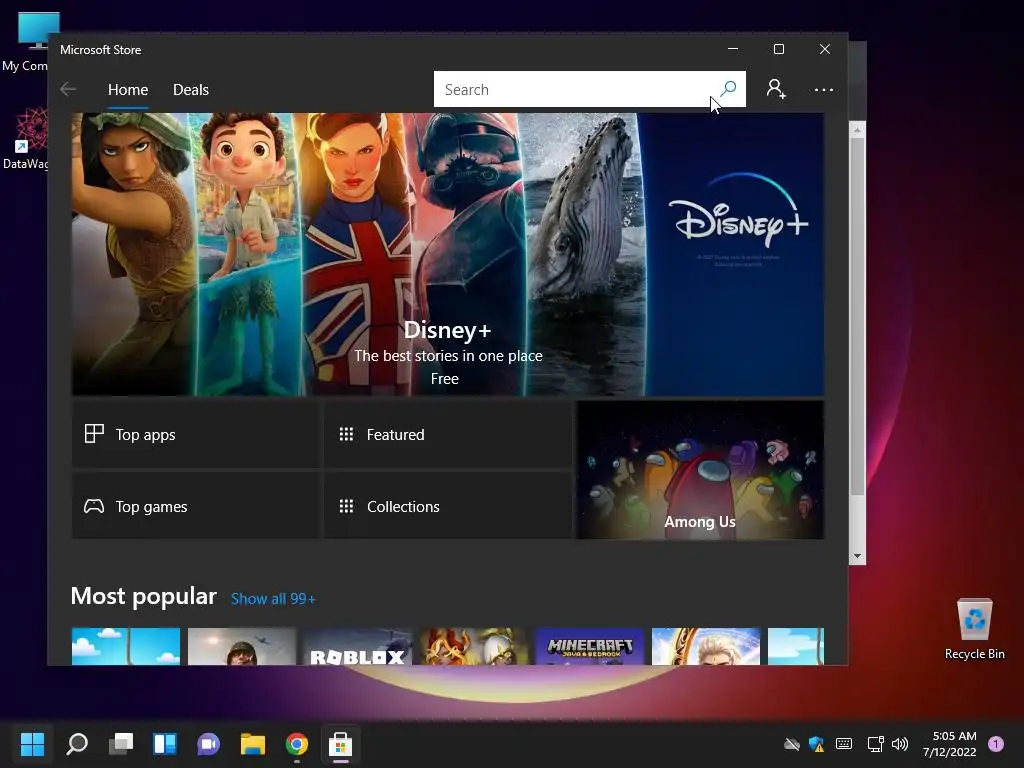Open taskbar Search

click(x=76, y=743)
